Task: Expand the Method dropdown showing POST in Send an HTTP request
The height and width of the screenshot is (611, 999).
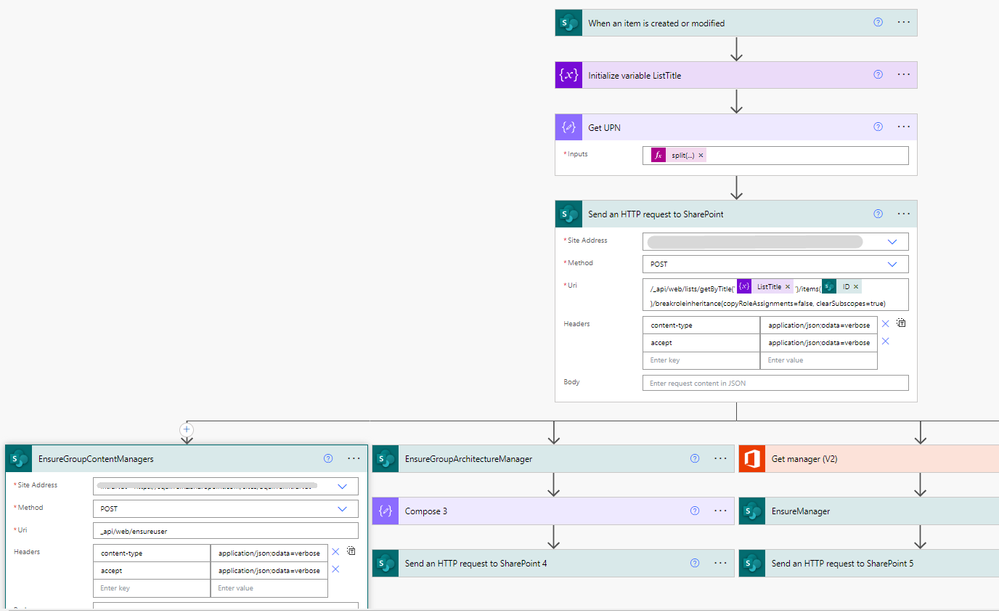Action: tap(892, 264)
